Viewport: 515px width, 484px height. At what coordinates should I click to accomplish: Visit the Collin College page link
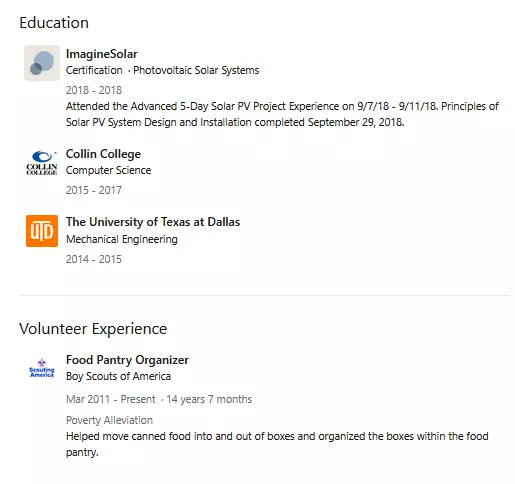pos(103,154)
